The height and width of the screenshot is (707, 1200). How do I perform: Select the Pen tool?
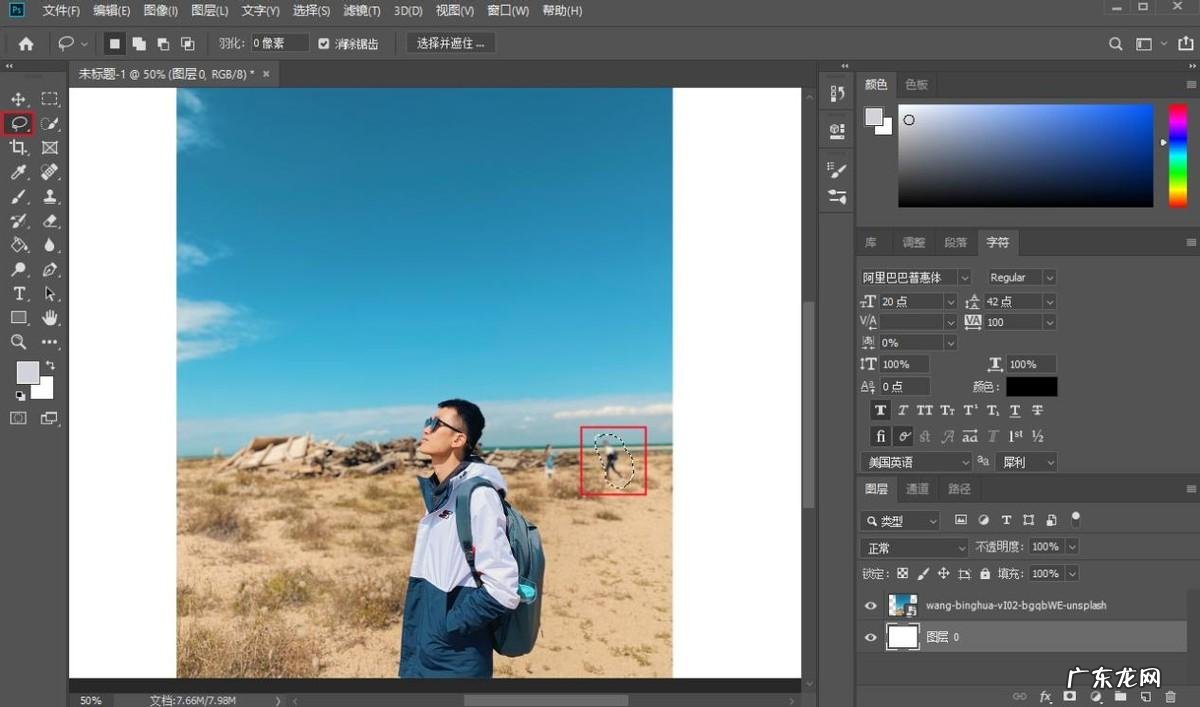point(50,270)
